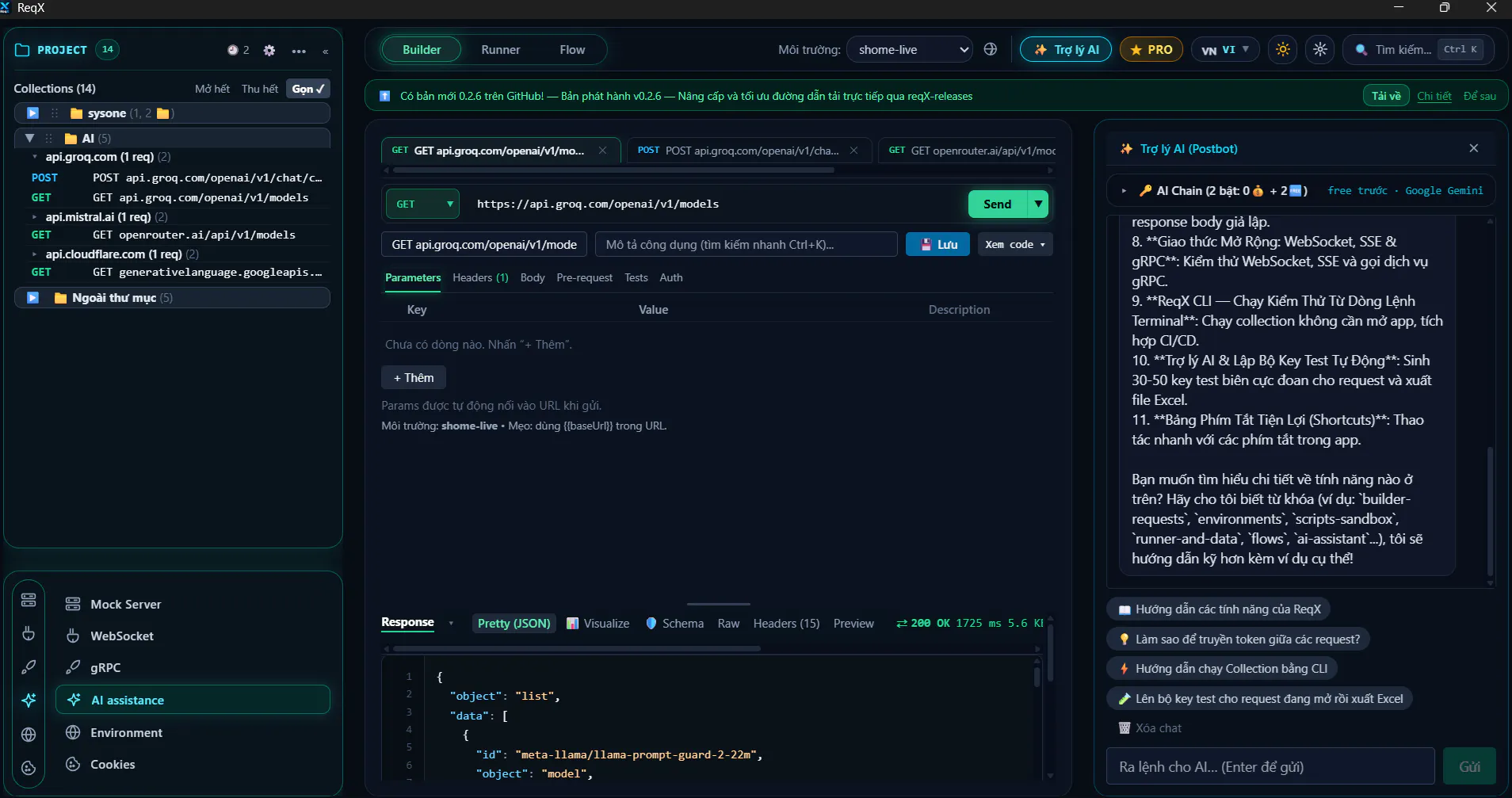
Task: Switch to the Flow tab
Action: [572, 50]
